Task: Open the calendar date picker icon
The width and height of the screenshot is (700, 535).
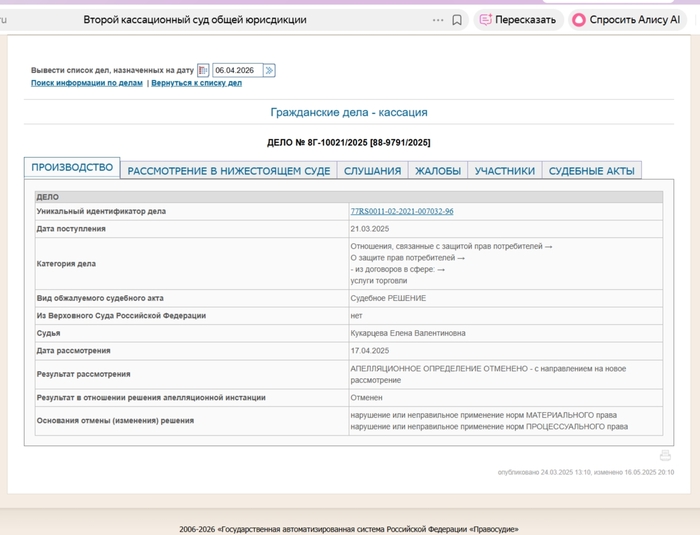Action: pyautogui.click(x=203, y=70)
